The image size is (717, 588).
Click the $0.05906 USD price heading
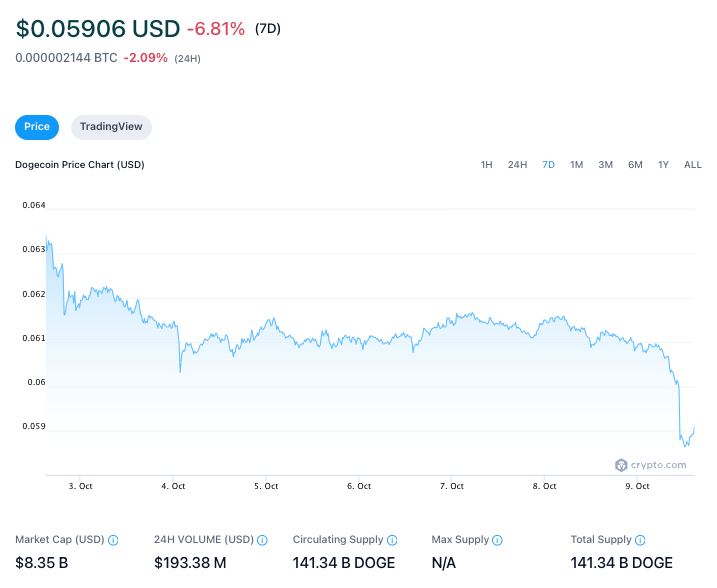(98, 29)
